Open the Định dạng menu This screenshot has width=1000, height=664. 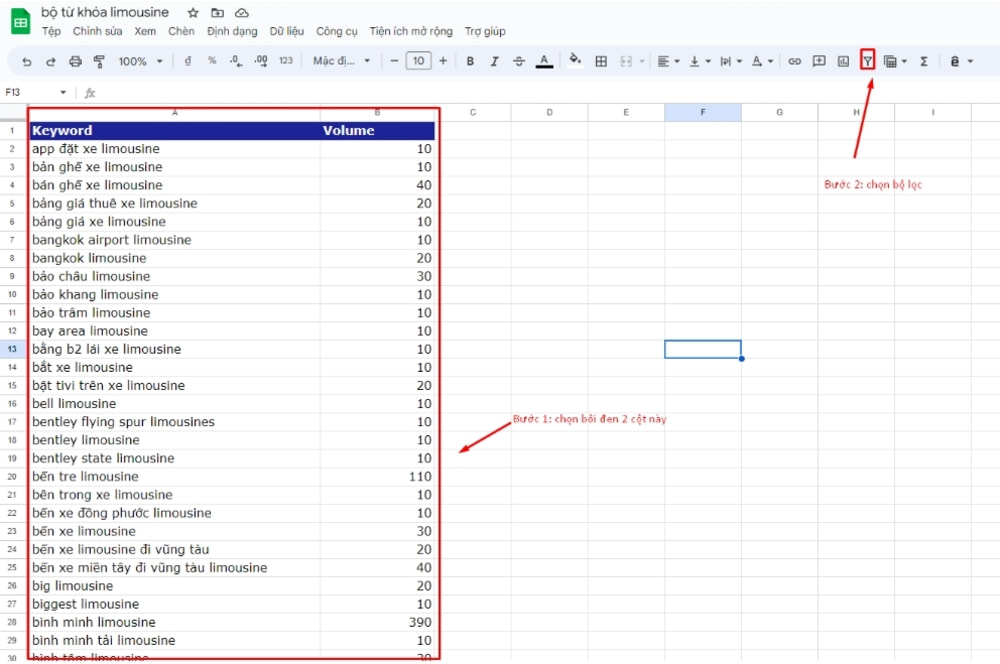click(x=232, y=31)
